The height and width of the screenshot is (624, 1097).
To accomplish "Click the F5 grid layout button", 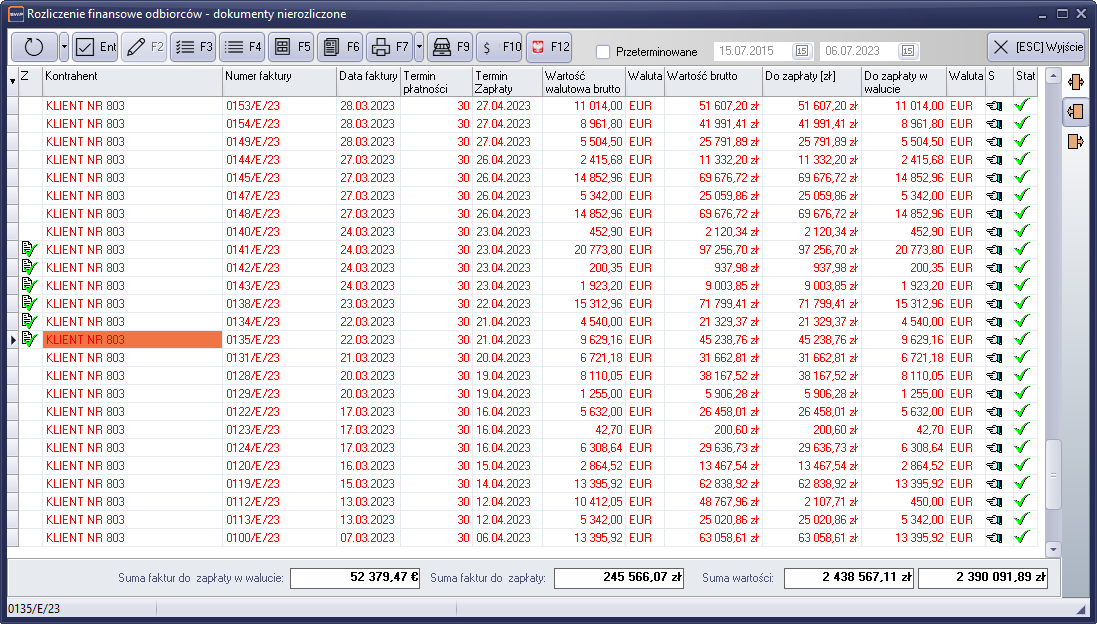I will (291, 47).
